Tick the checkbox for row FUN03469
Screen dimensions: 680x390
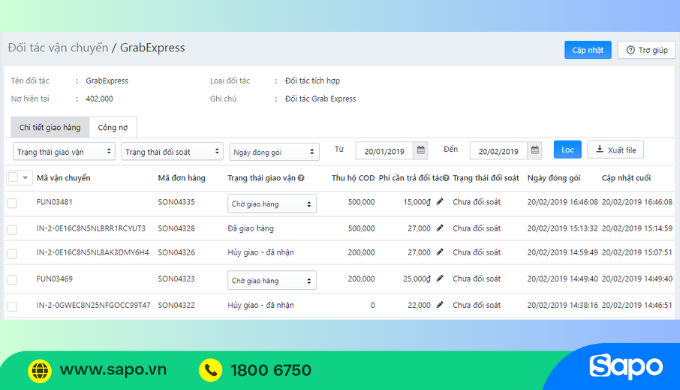(x=12, y=280)
